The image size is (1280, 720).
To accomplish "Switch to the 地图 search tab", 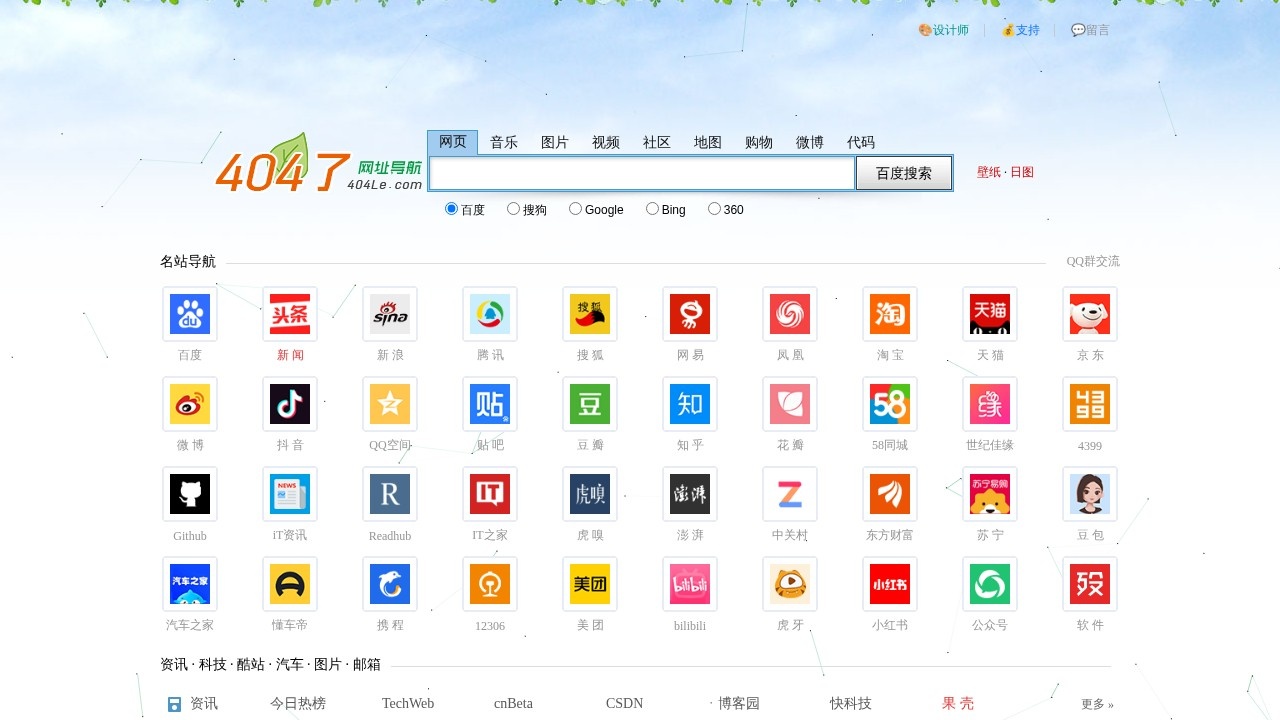I will [708, 142].
